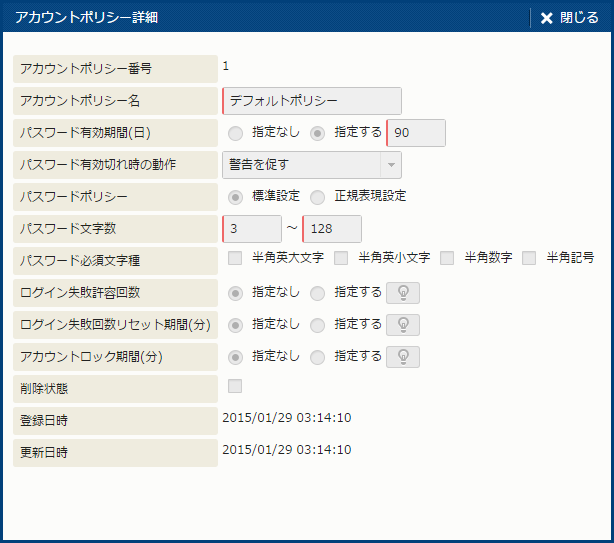
Task: Check the 半角記号 checkbox
Action: [x=529, y=259]
